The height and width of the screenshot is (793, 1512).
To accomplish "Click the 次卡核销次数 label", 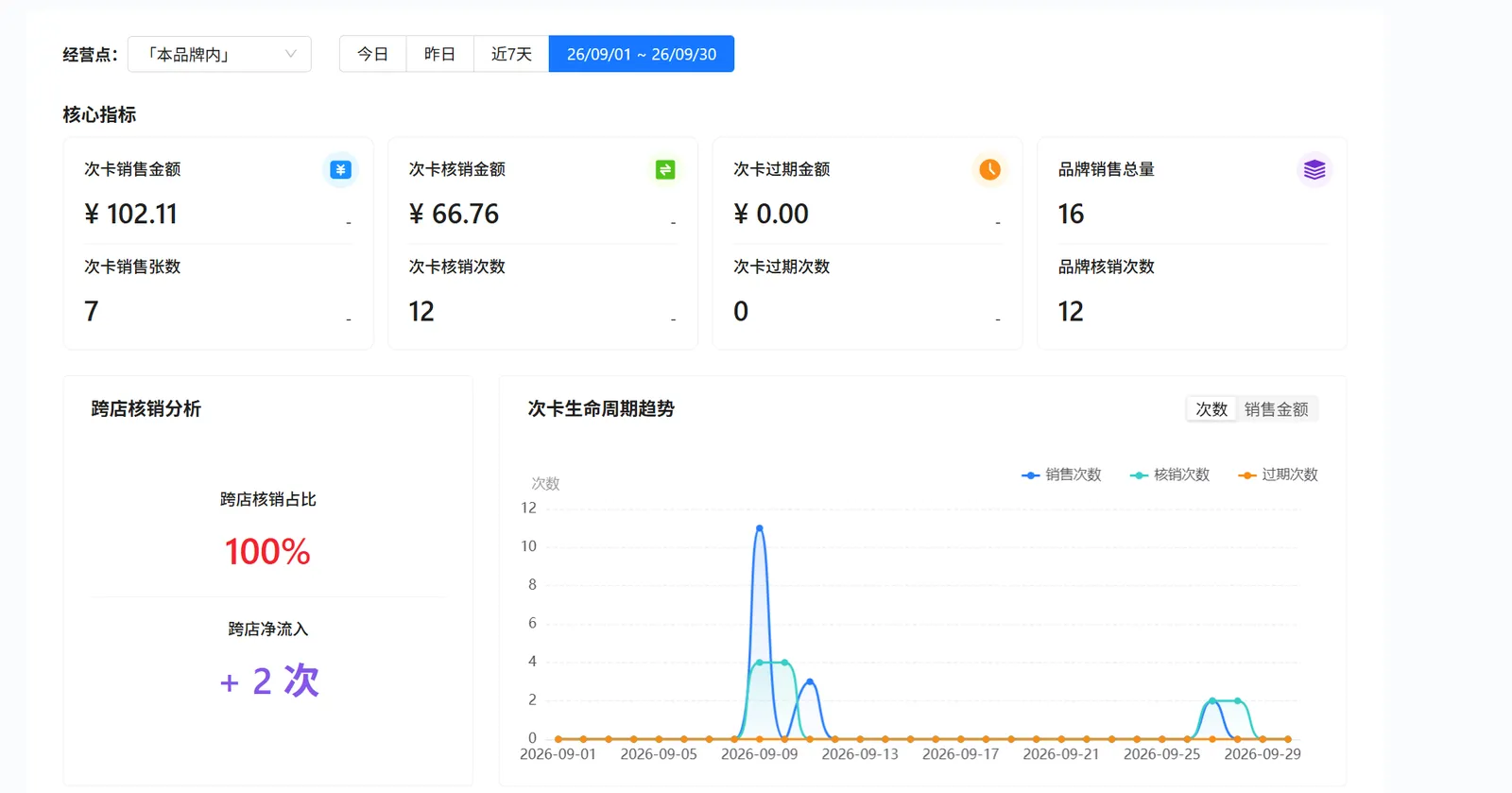I will coord(456,267).
